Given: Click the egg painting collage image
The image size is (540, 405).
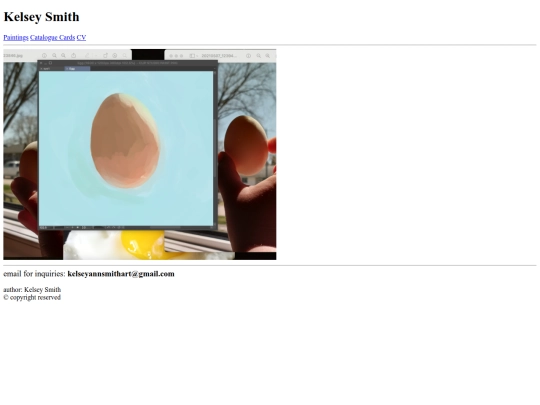Looking at the screenshot, I should [140, 154].
